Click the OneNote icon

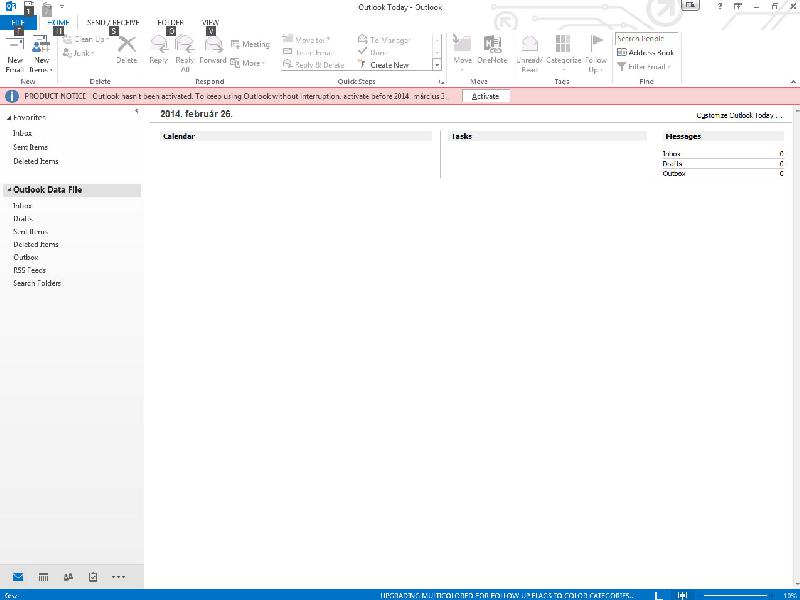click(492, 44)
